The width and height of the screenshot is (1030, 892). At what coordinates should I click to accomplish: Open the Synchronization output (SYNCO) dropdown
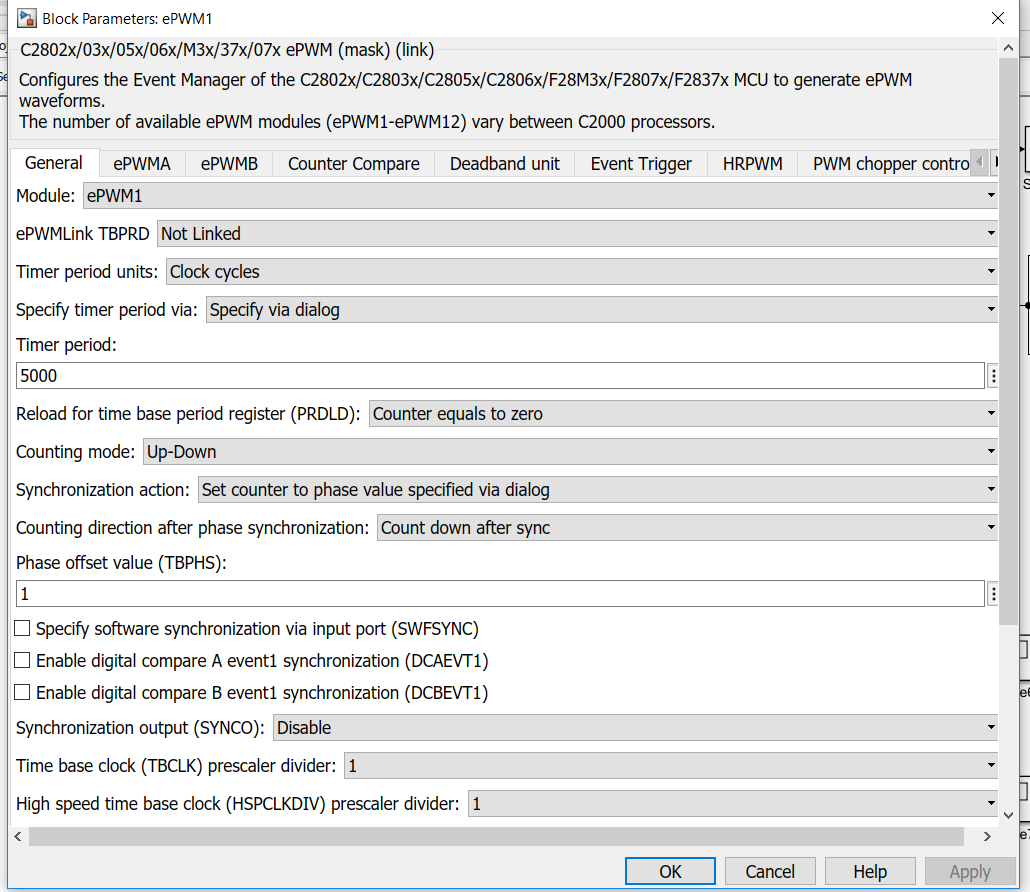pyautogui.click(x=635, y=728)
